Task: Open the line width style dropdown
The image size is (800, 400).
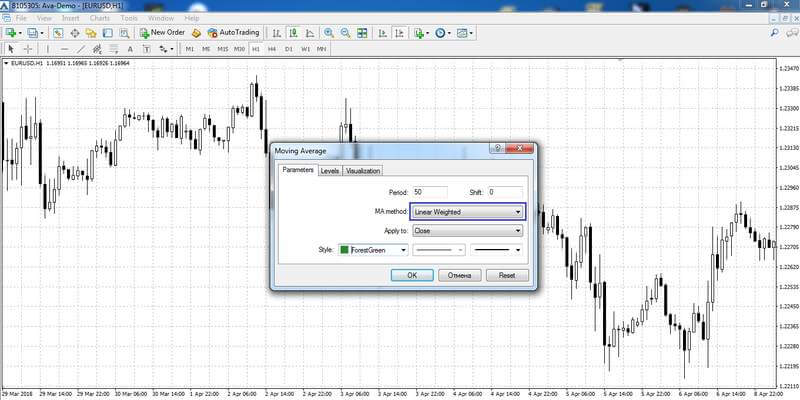Action: [496, 250]
